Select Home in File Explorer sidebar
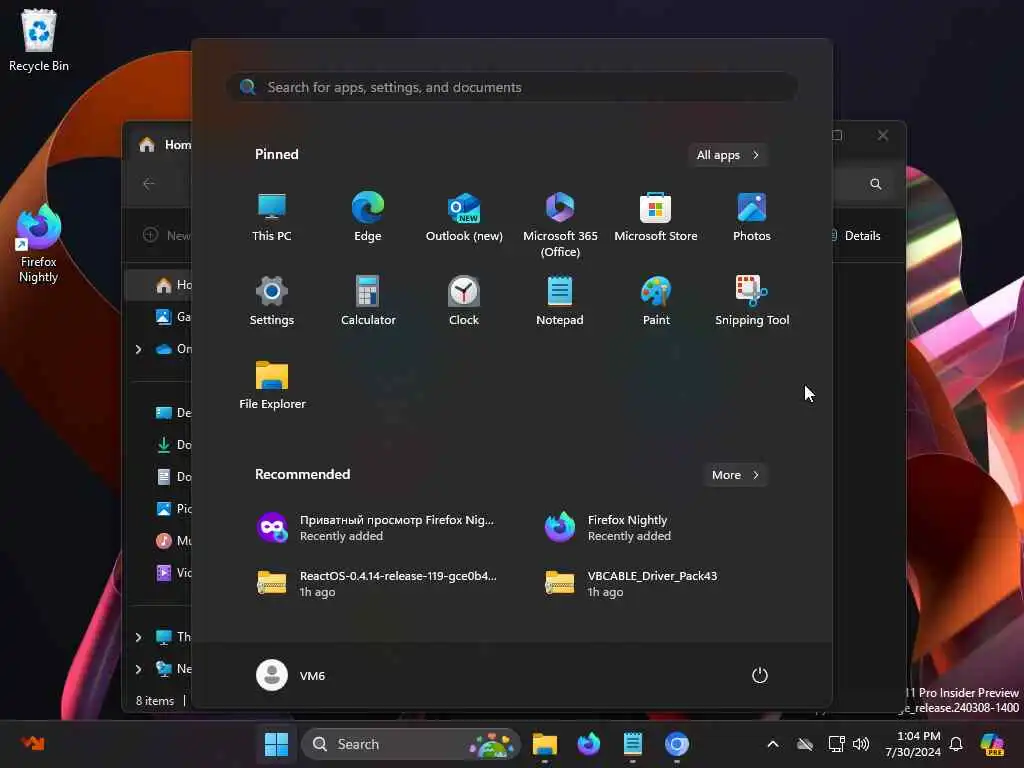Viewport: 1024px width, 768px height. pos(173,285)
